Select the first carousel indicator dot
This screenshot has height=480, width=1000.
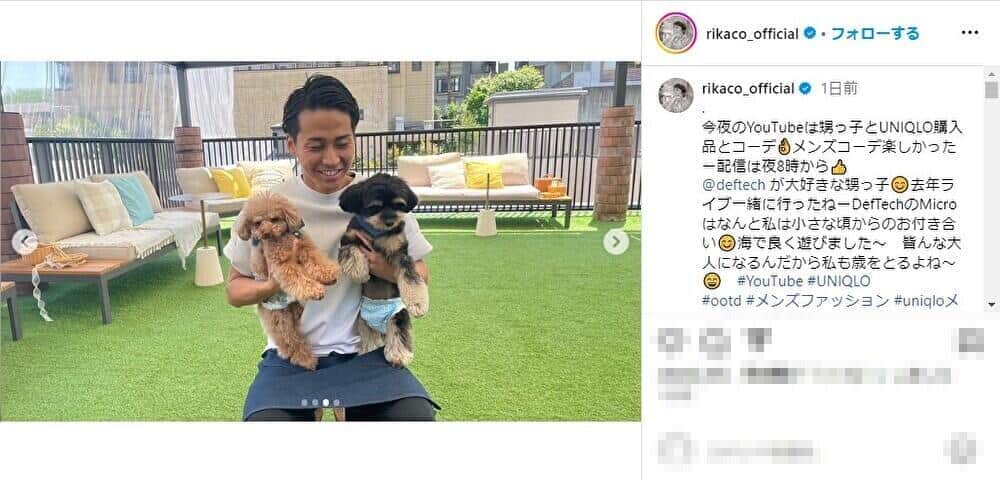click(304, 402)
